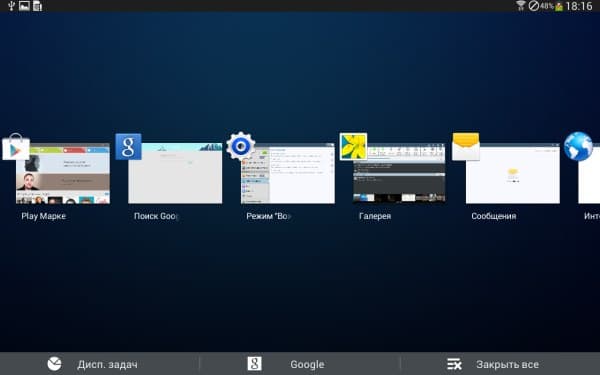600x375 pixels.
Task: Open the settings mode preview thumbnail
Action: coord(288,174)
